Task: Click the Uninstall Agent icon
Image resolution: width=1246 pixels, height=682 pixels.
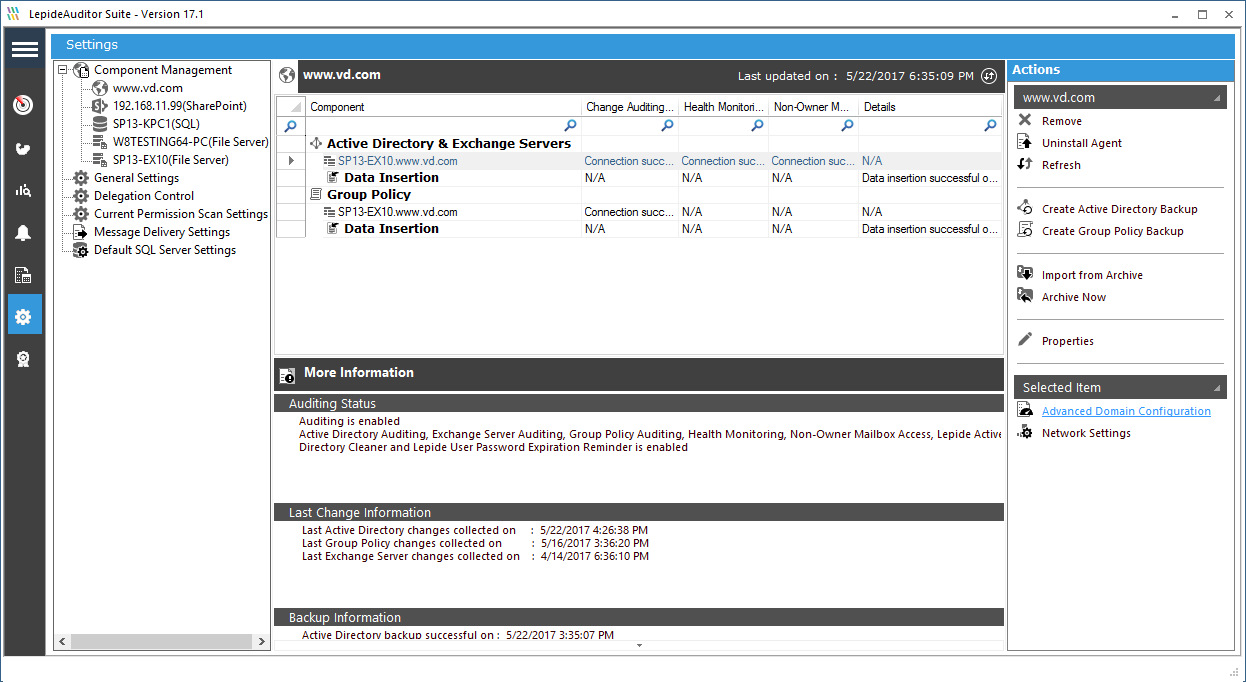Action: point(1024,143)
